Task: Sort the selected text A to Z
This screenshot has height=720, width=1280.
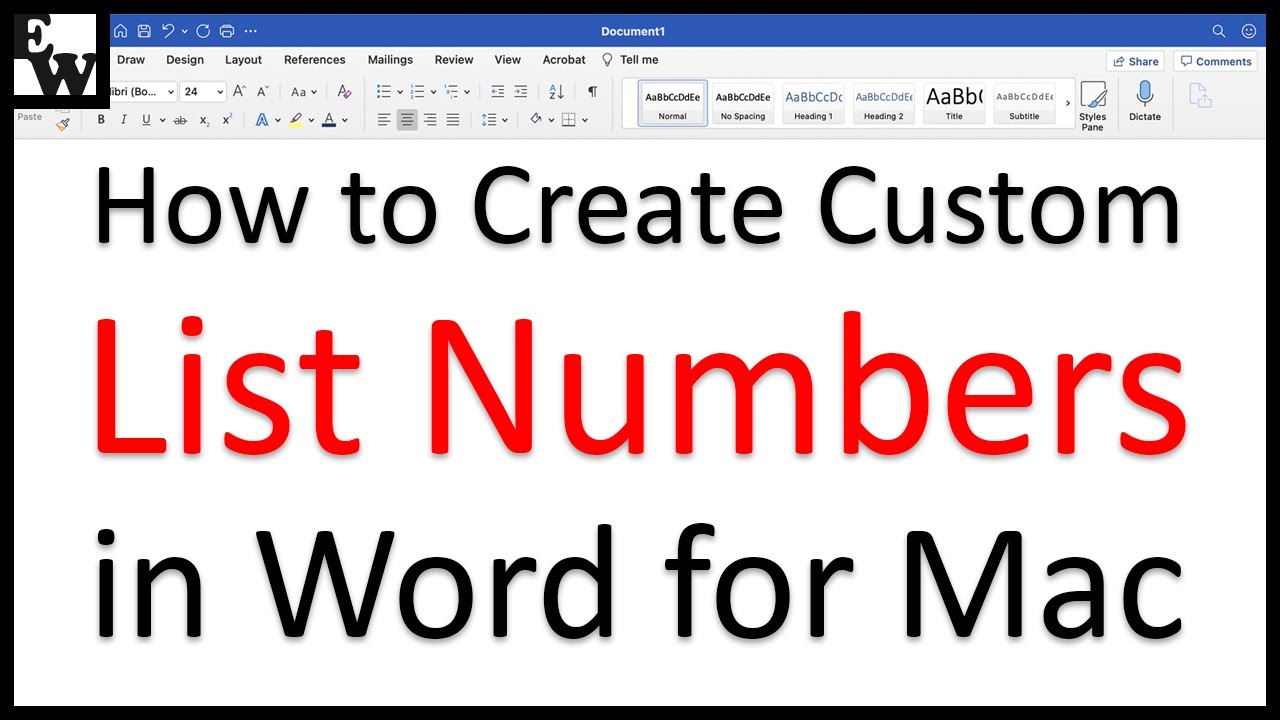Action: [557, 92]
